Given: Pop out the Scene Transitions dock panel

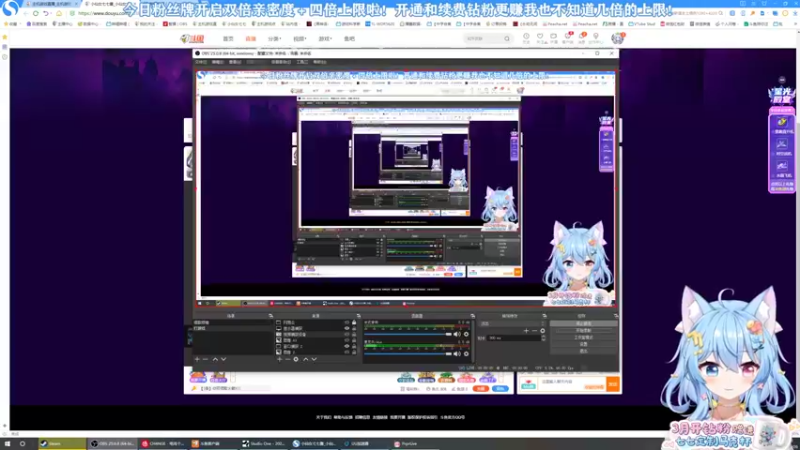Looking at the screenshot, I should [544, 316].
